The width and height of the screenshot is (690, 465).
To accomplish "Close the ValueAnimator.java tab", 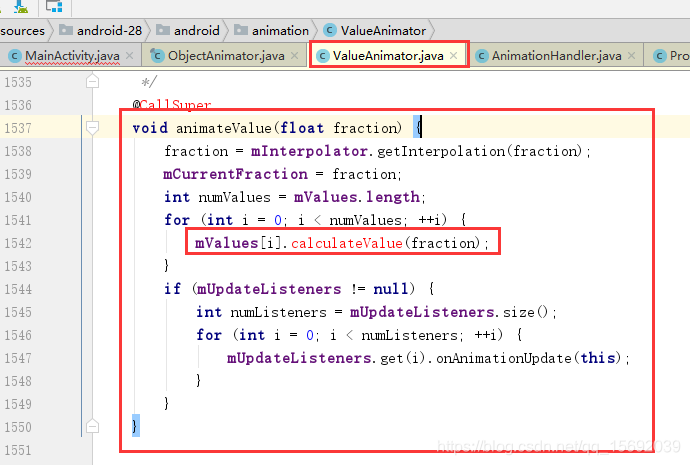I will click(454, 56).
